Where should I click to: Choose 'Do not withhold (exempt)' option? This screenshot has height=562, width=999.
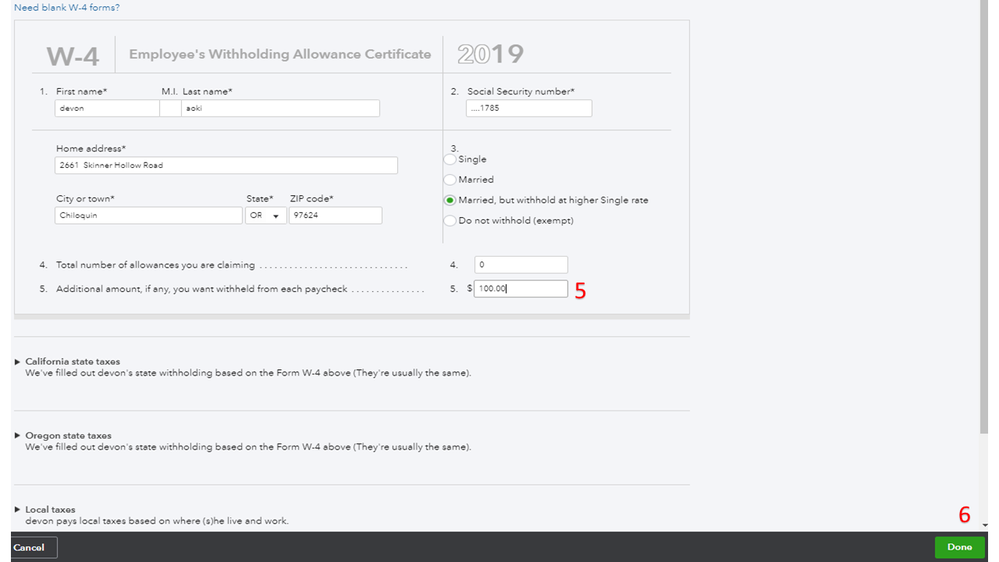[450, 221]
